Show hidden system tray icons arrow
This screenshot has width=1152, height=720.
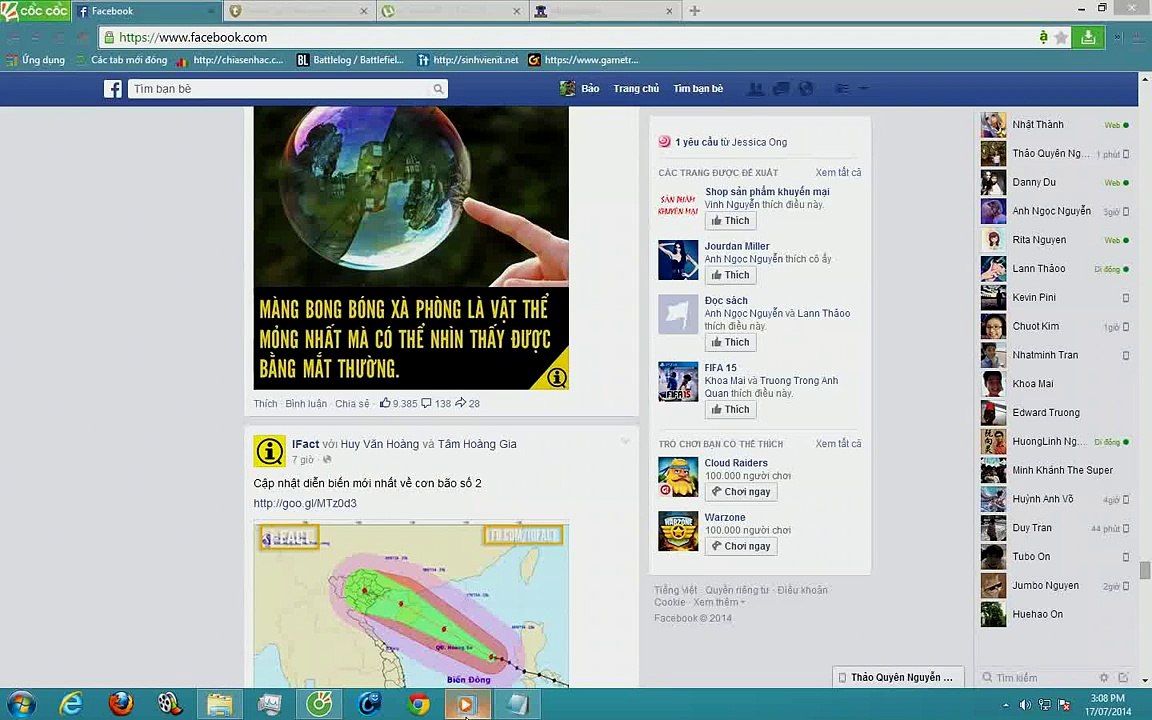click(x=1006, y=705)
